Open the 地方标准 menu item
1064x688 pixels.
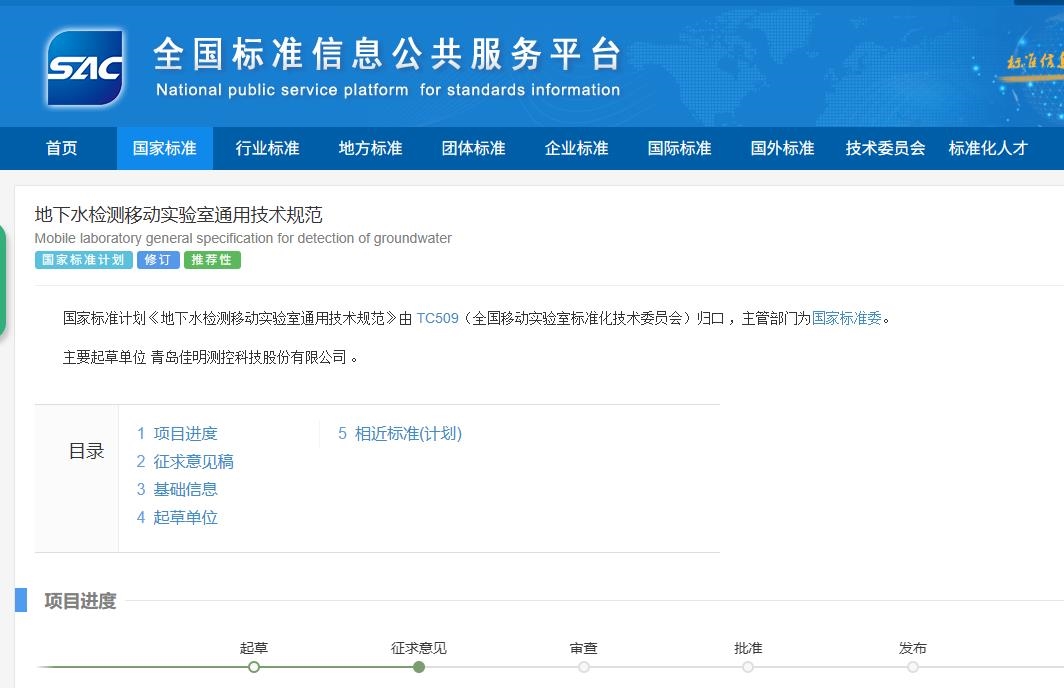371,148
